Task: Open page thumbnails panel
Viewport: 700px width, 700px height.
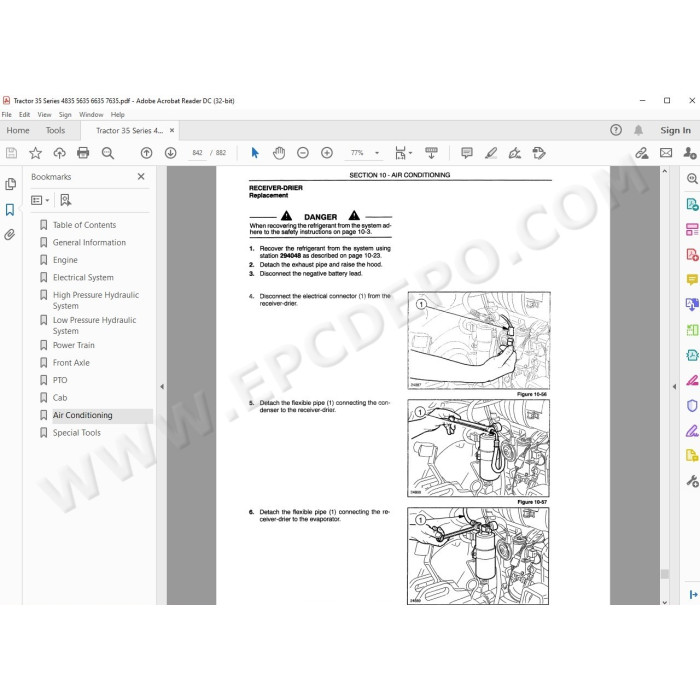Action: point(10,184)
